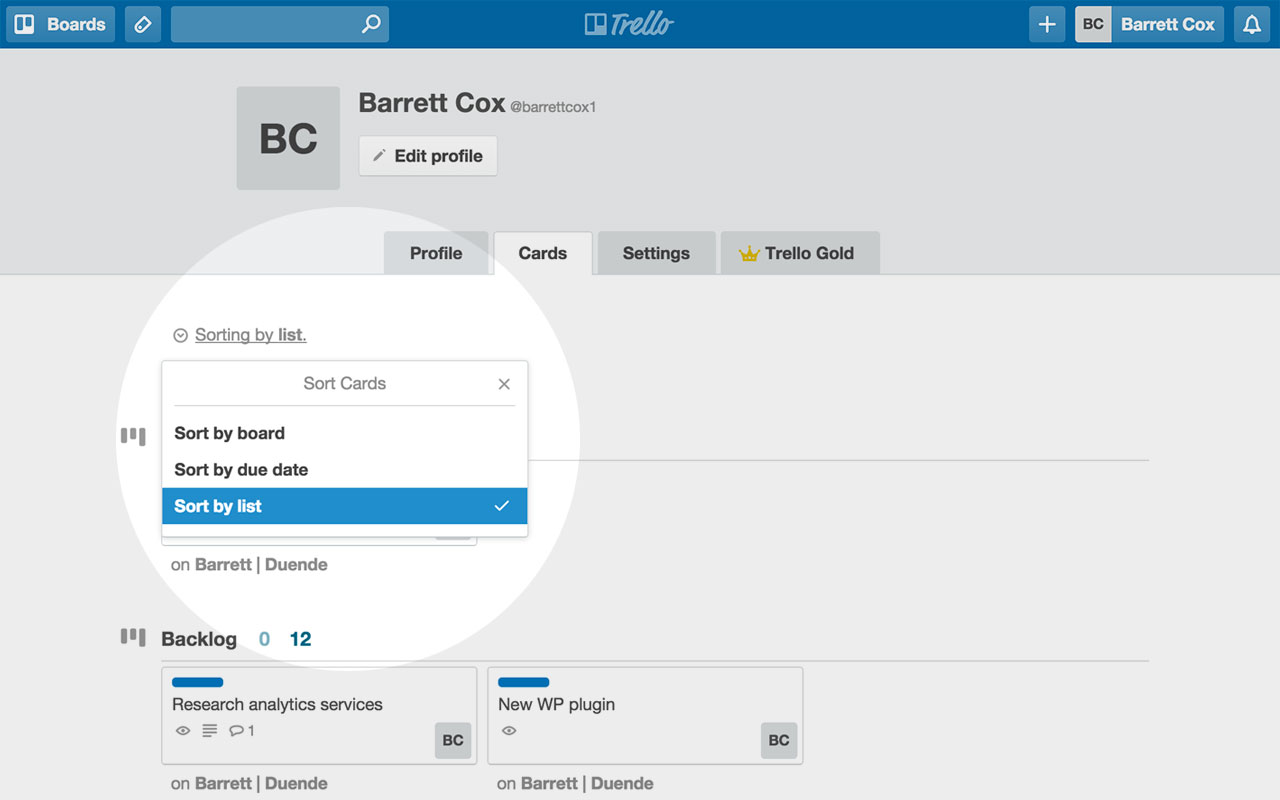Click the Edit profile button

tap(428, 156)
